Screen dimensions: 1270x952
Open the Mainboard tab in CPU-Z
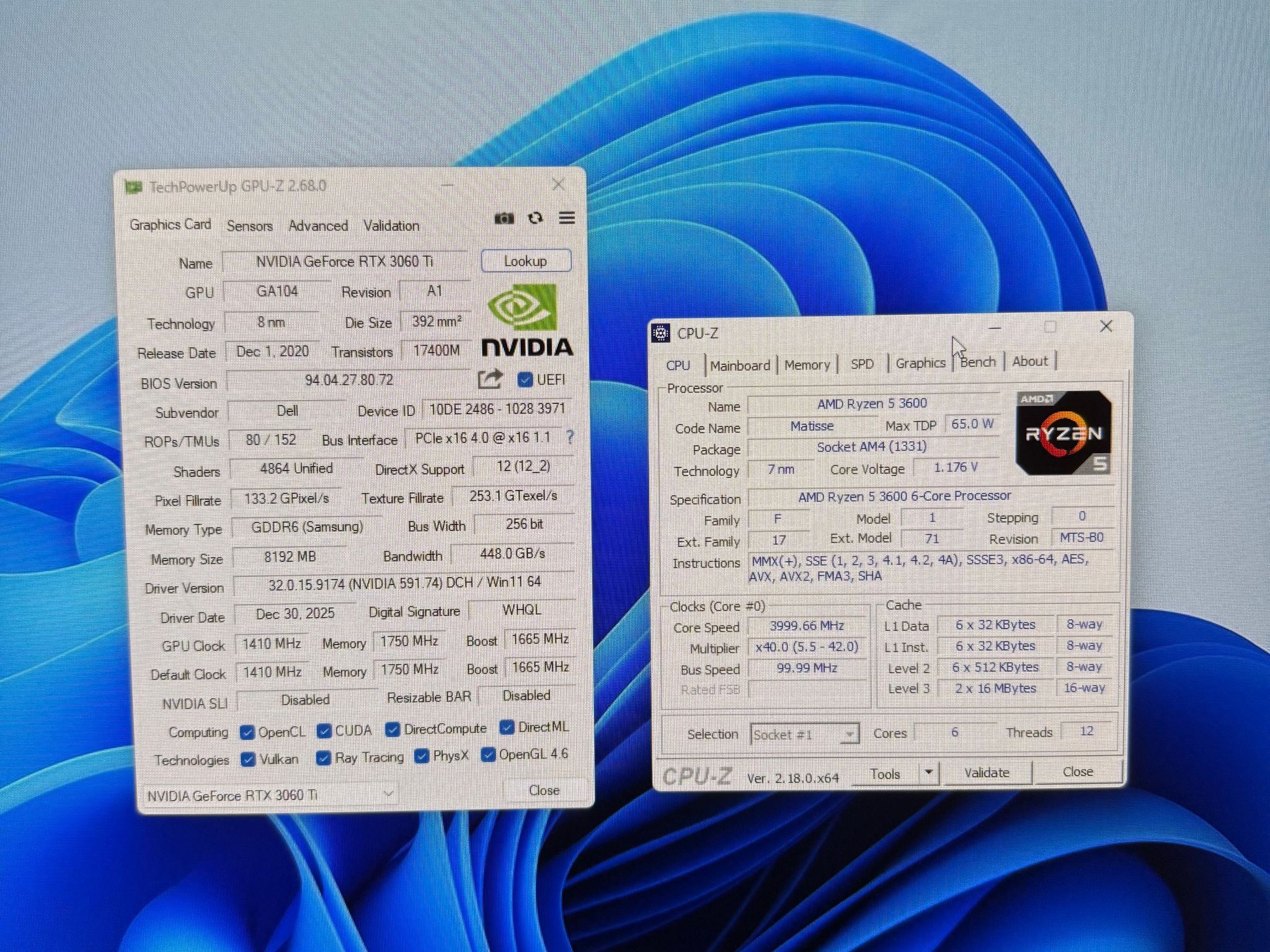(x=740, y=366)
